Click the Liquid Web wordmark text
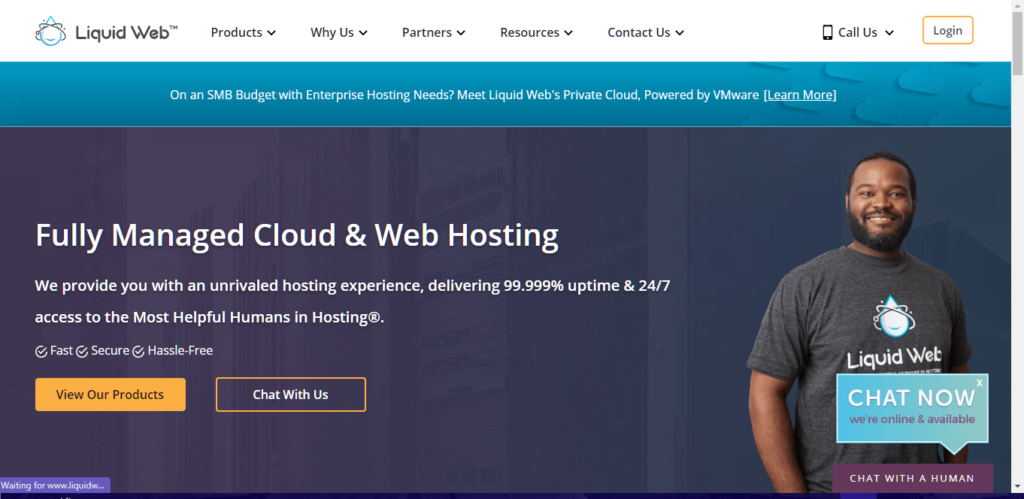This screenshot has width=1024, height=499. pyautogui.click(x=127, y=32)
